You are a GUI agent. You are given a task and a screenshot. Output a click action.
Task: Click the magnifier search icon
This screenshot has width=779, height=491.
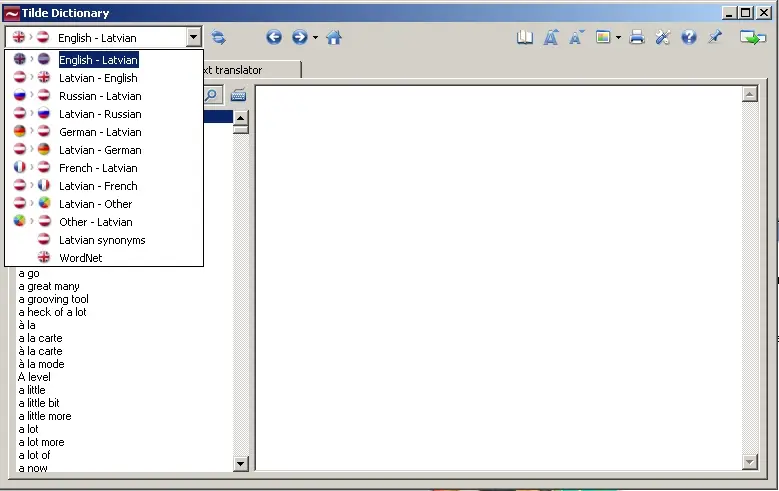pos(212,95)
